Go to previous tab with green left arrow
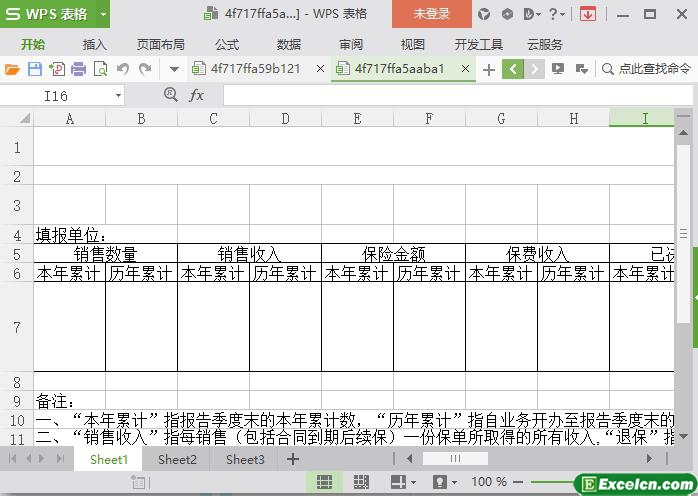Screen dimensions: 698x496 click(x=513, y=69)
